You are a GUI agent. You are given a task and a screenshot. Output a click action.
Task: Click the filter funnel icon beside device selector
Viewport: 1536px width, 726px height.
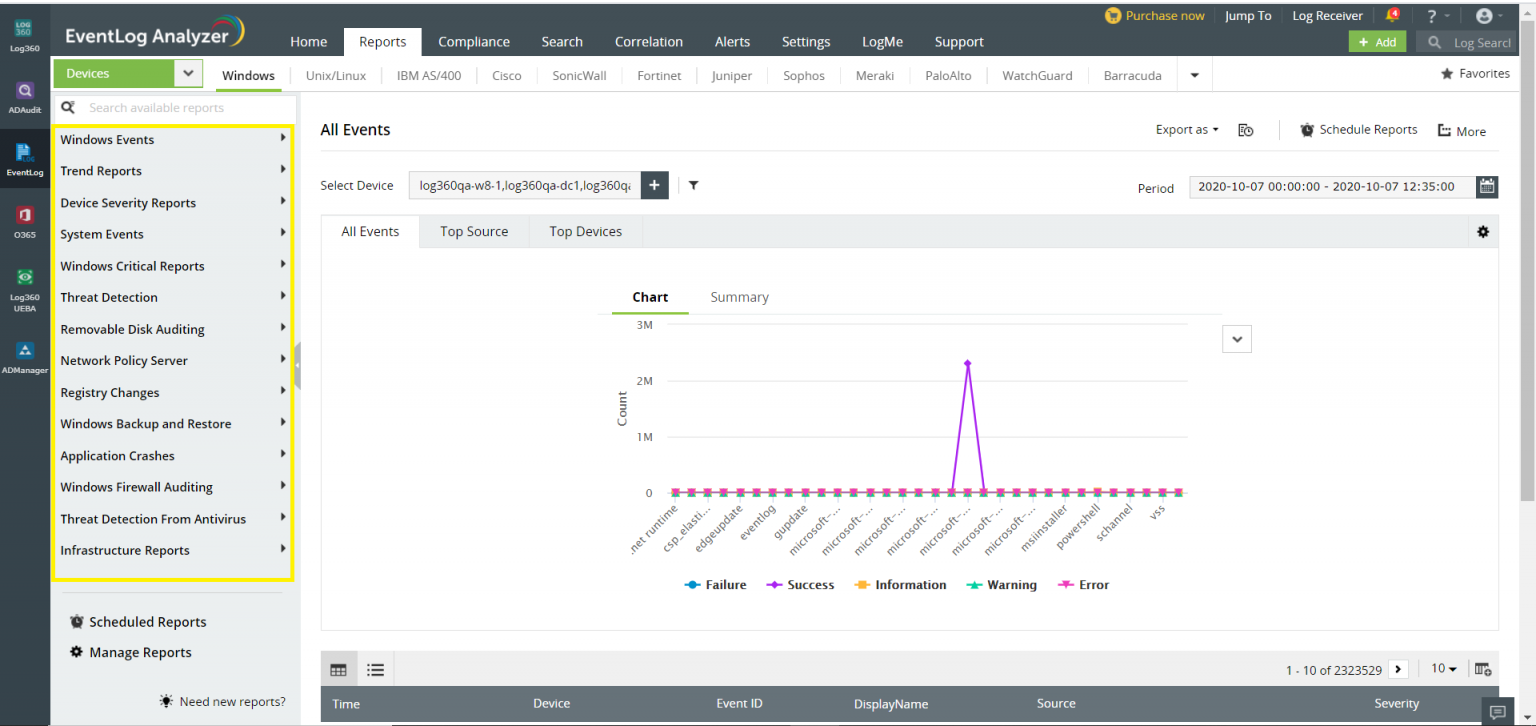[x=693, y=185]
